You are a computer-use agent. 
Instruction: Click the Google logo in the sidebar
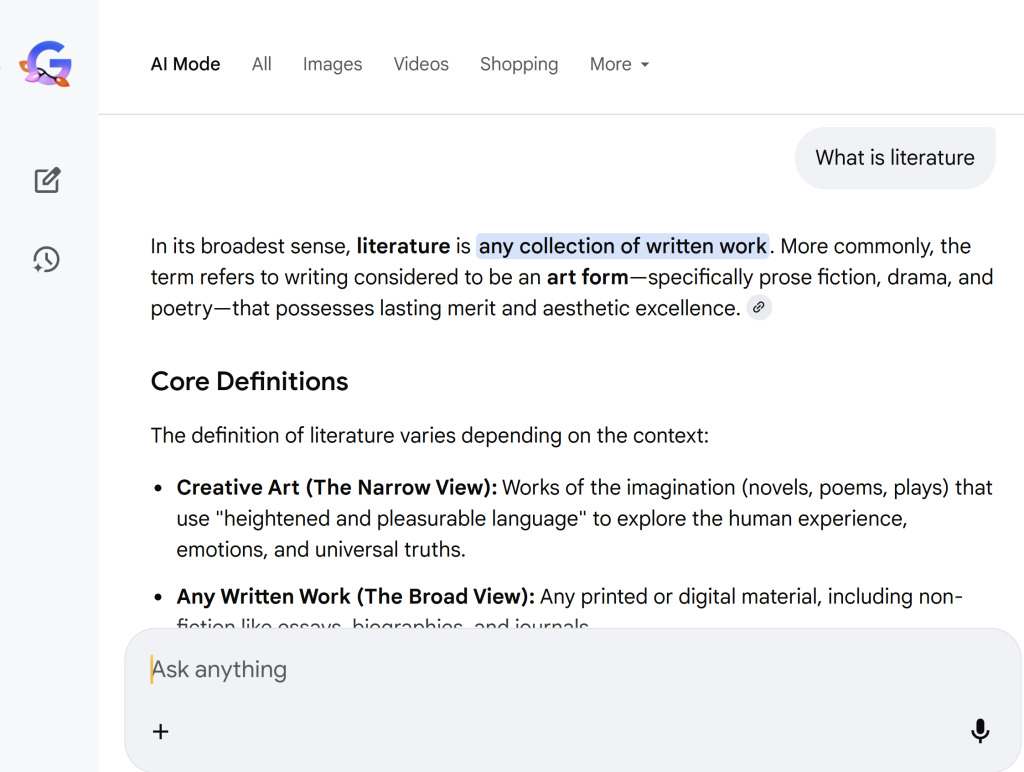[x=48, y=65]
